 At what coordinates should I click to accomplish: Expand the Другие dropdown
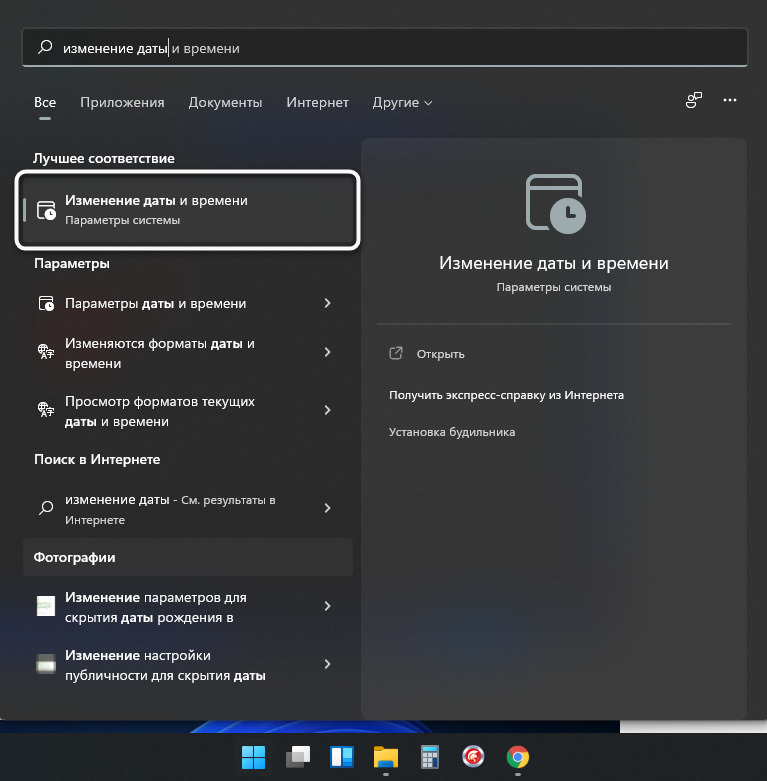click(402, 103)
